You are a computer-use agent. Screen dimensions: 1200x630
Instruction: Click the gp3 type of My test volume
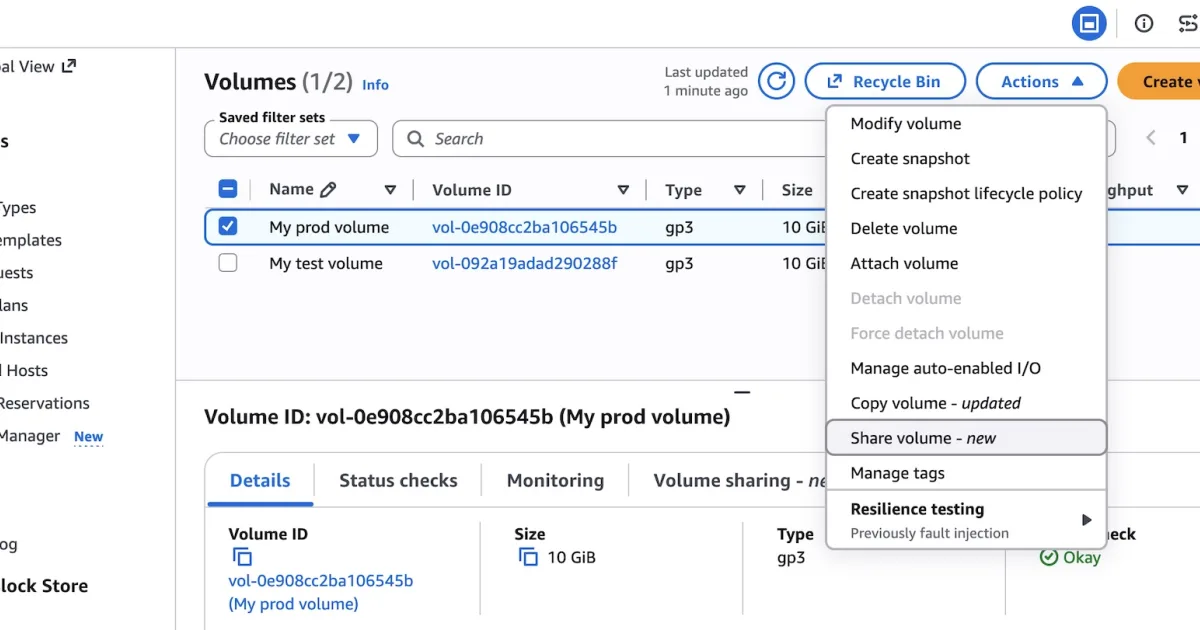point(679,264)
